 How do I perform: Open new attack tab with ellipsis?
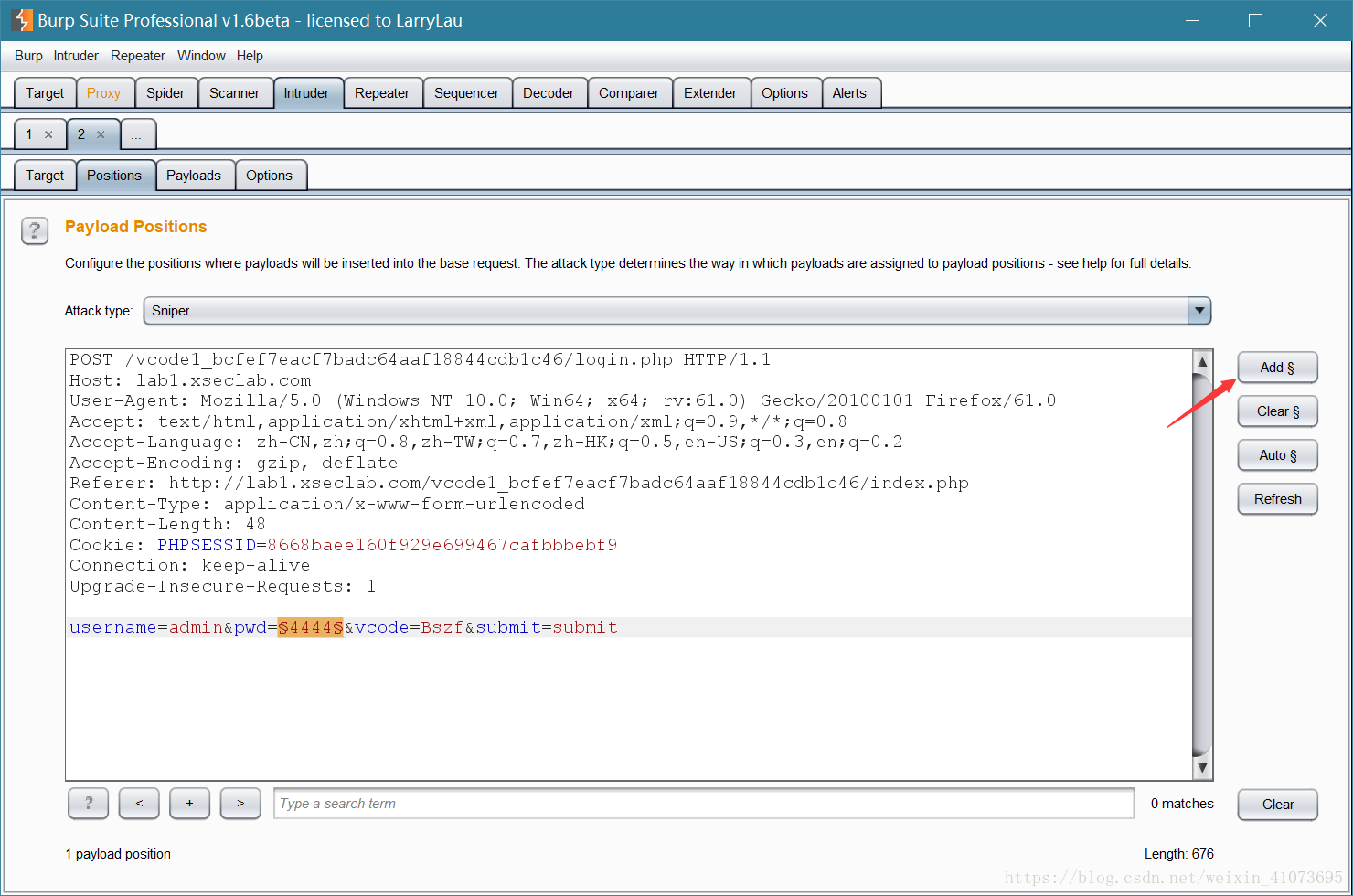[136, 134]
